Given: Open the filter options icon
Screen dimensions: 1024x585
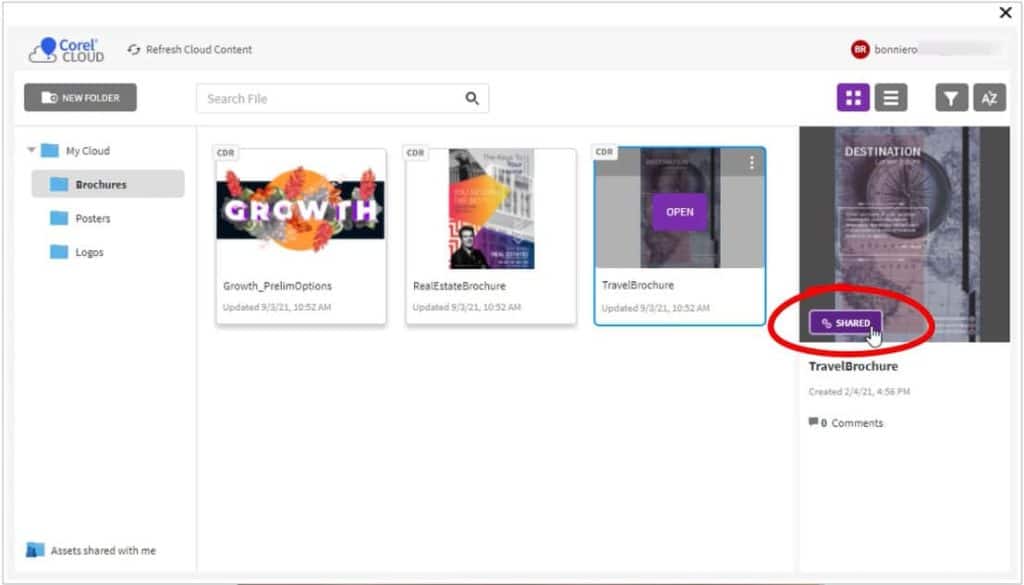Looking at the screenshot, I should (950, 97).
